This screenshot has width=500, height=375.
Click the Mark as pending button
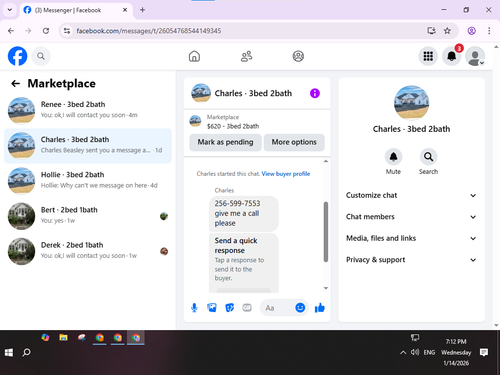click(x=225, y=142)
